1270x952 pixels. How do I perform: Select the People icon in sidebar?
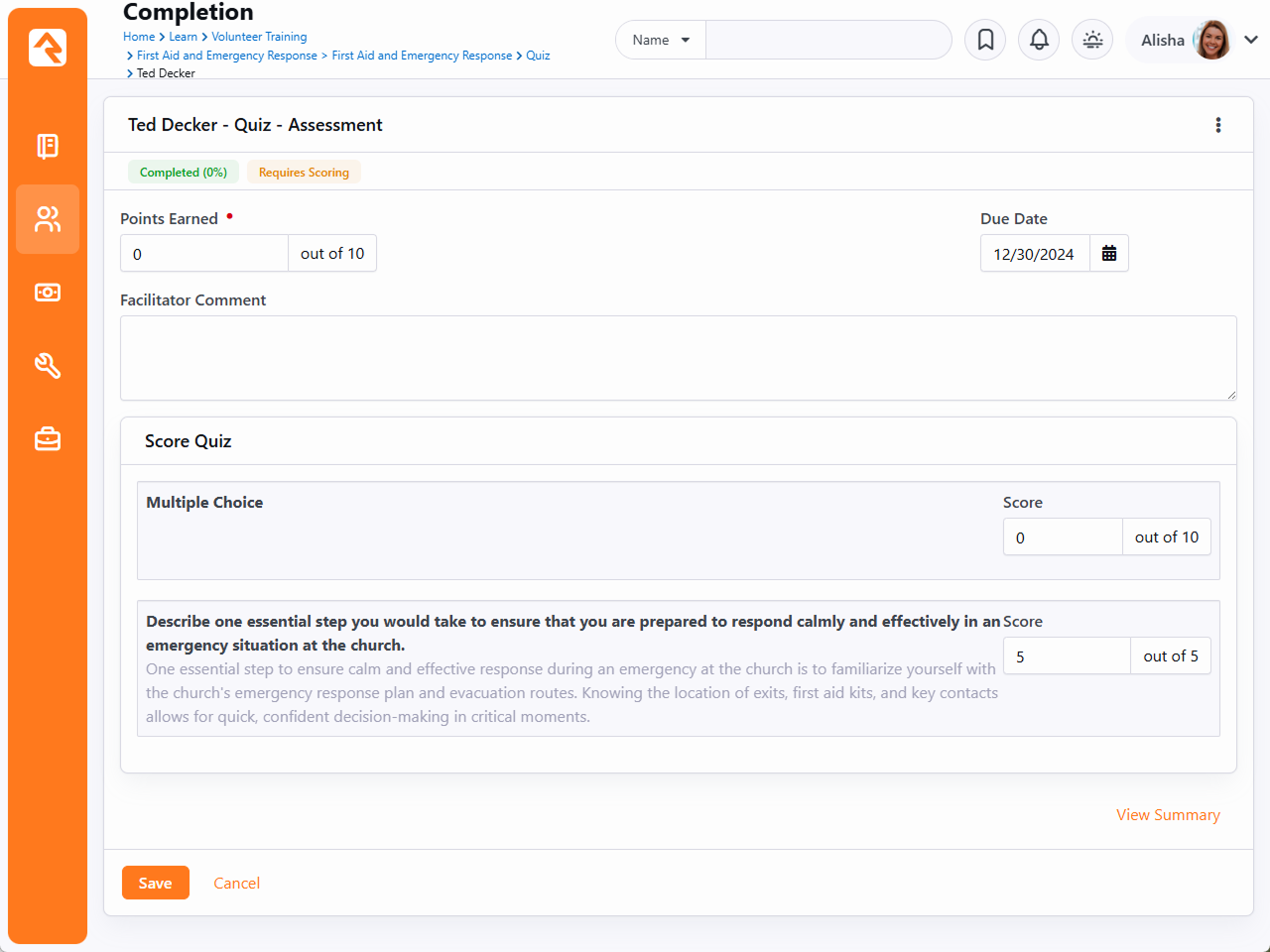point(48,219)
